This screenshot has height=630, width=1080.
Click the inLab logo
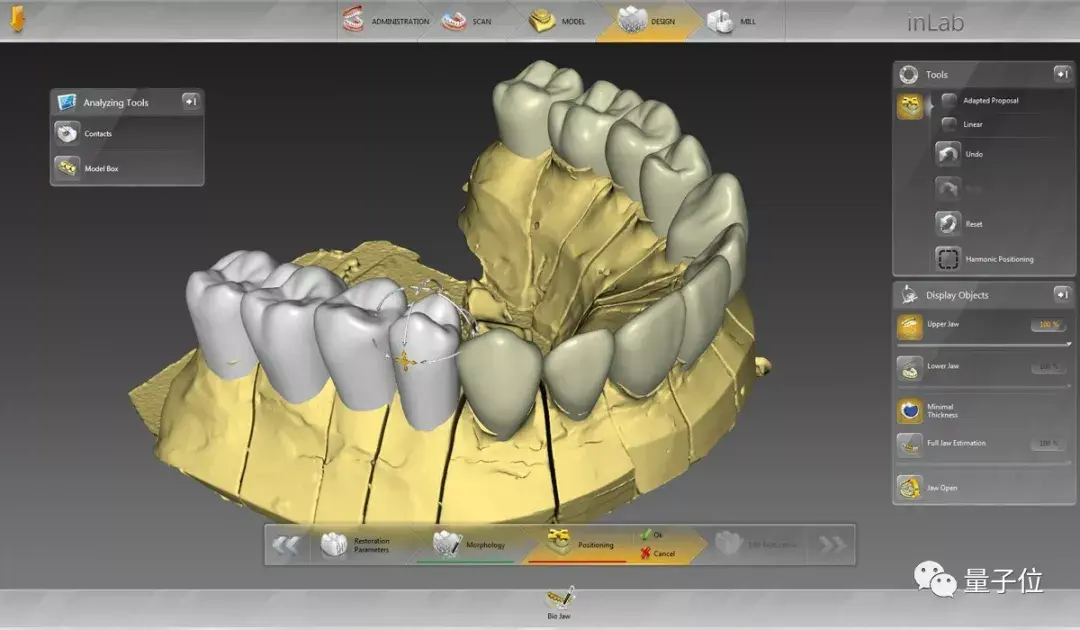coord(935,23)
